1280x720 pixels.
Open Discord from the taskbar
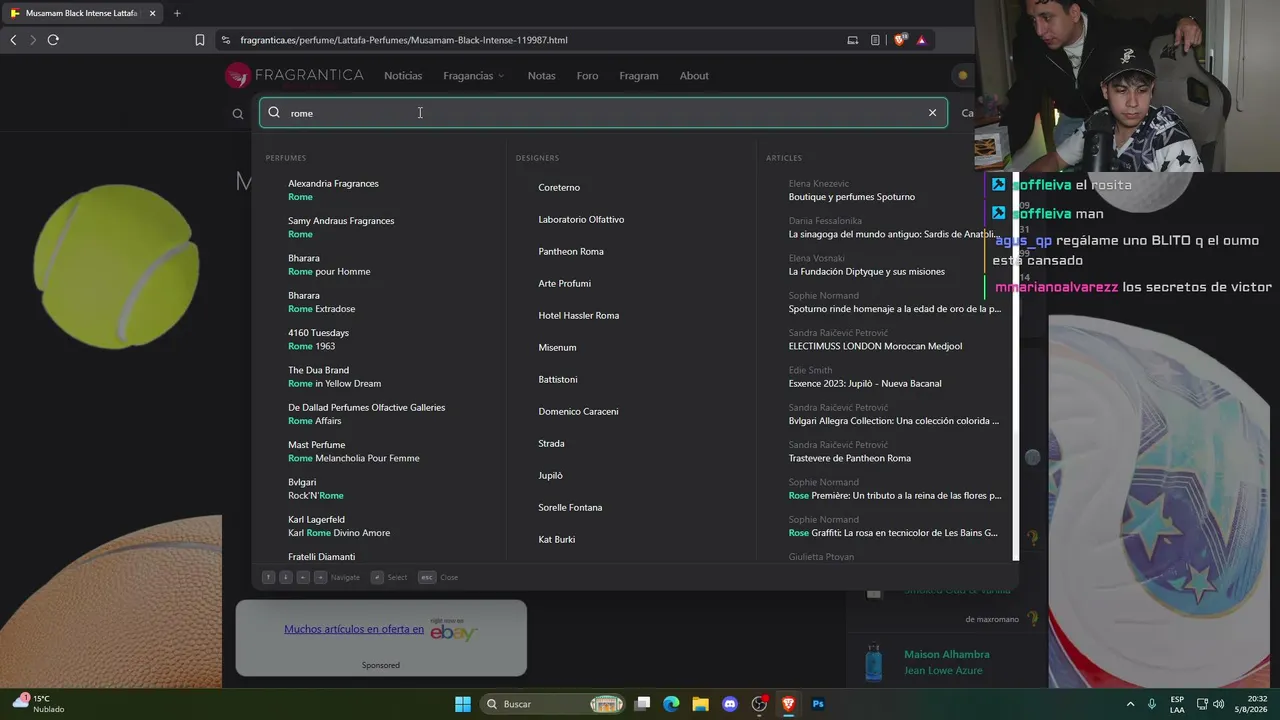click(730, 704)
